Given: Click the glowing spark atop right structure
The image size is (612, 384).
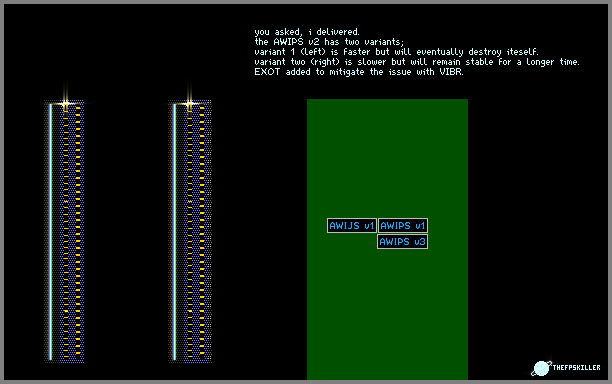Looking at the screenshot, I should (189, 103).
